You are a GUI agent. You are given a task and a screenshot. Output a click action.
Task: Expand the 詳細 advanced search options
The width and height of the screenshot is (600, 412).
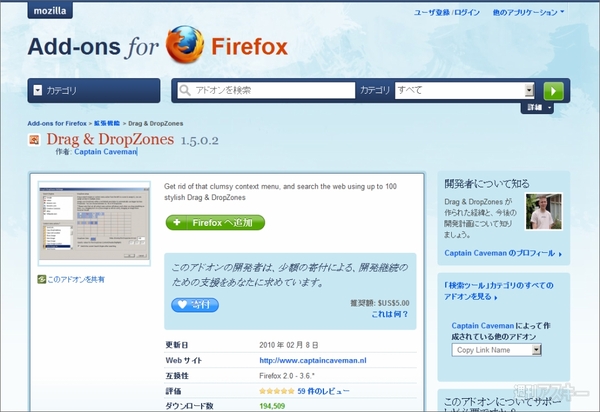point(537,107)
